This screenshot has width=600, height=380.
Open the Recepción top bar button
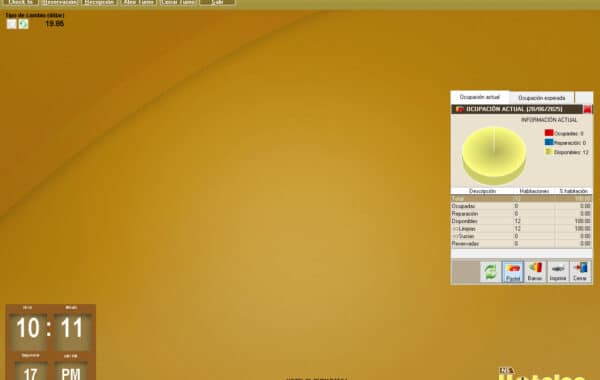click(99, 2)
